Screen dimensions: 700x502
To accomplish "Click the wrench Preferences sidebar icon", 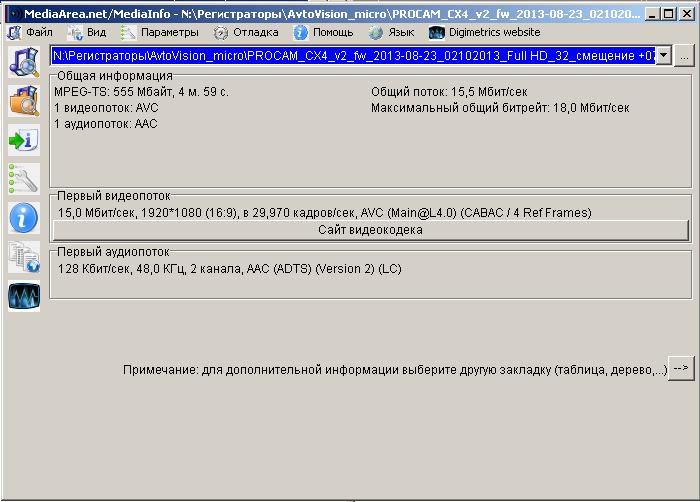I will (x=23, y=178).
